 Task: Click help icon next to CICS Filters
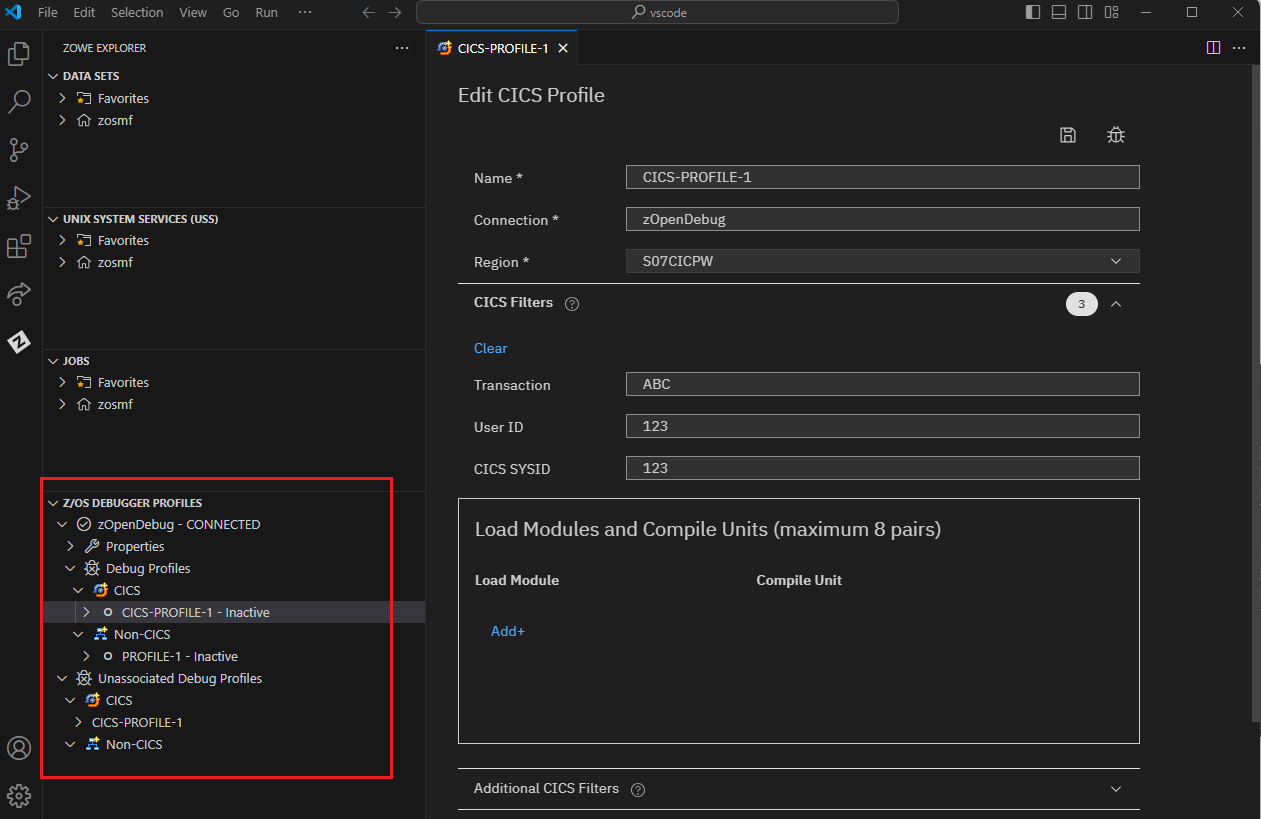572,304
